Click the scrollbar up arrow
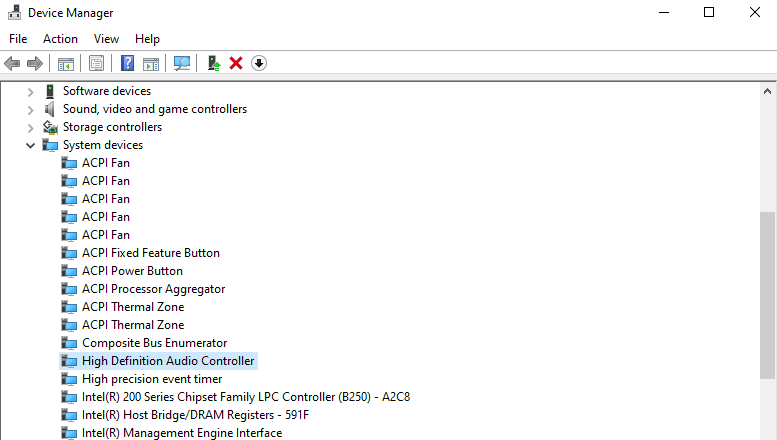This screenshot has height=440, width=777. (767, 91)
